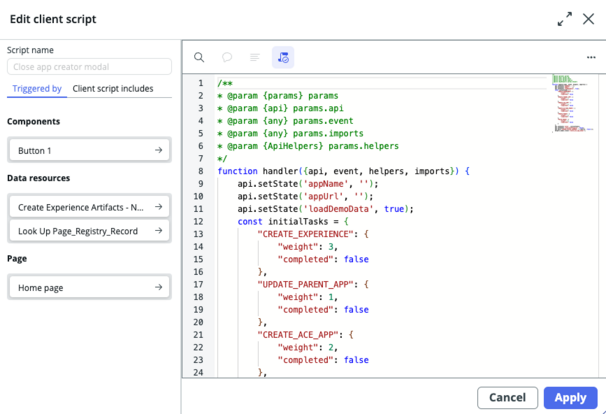Click the format code lines icon
This screenshot has height=414, width=606.
[255, 58]
